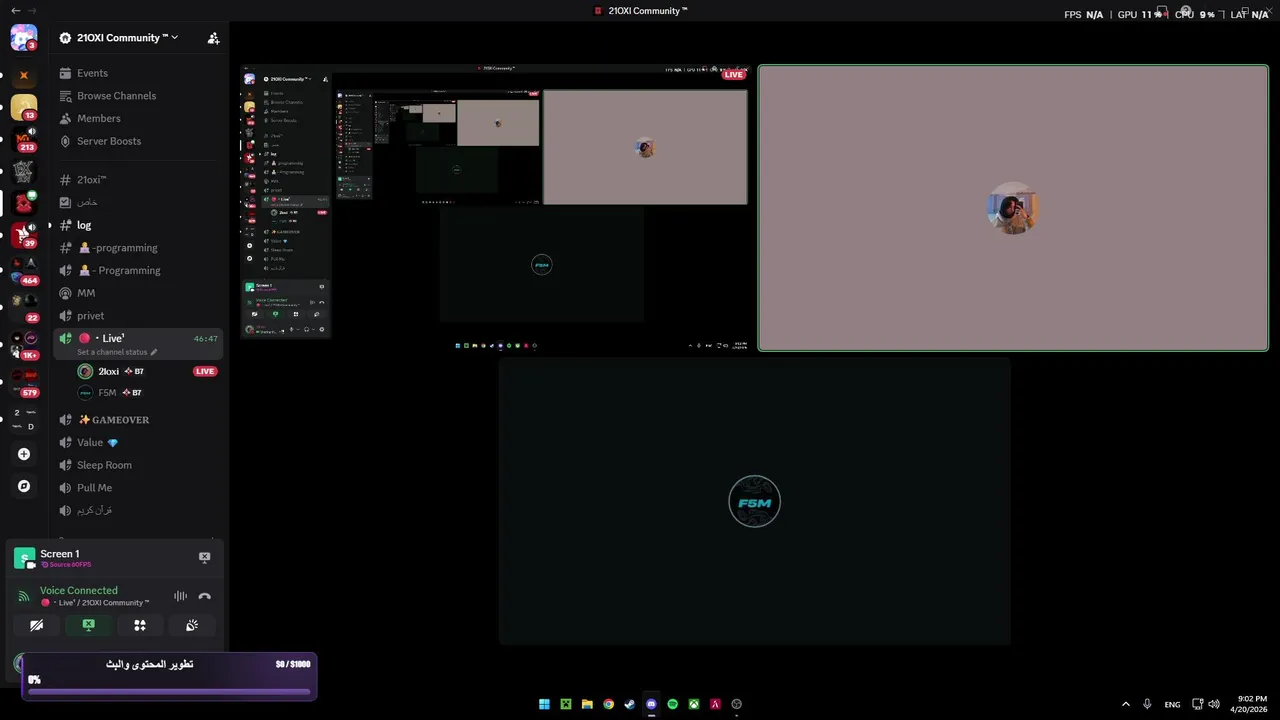
Task: Open the server icon with 213 badge
Action: 24,139
